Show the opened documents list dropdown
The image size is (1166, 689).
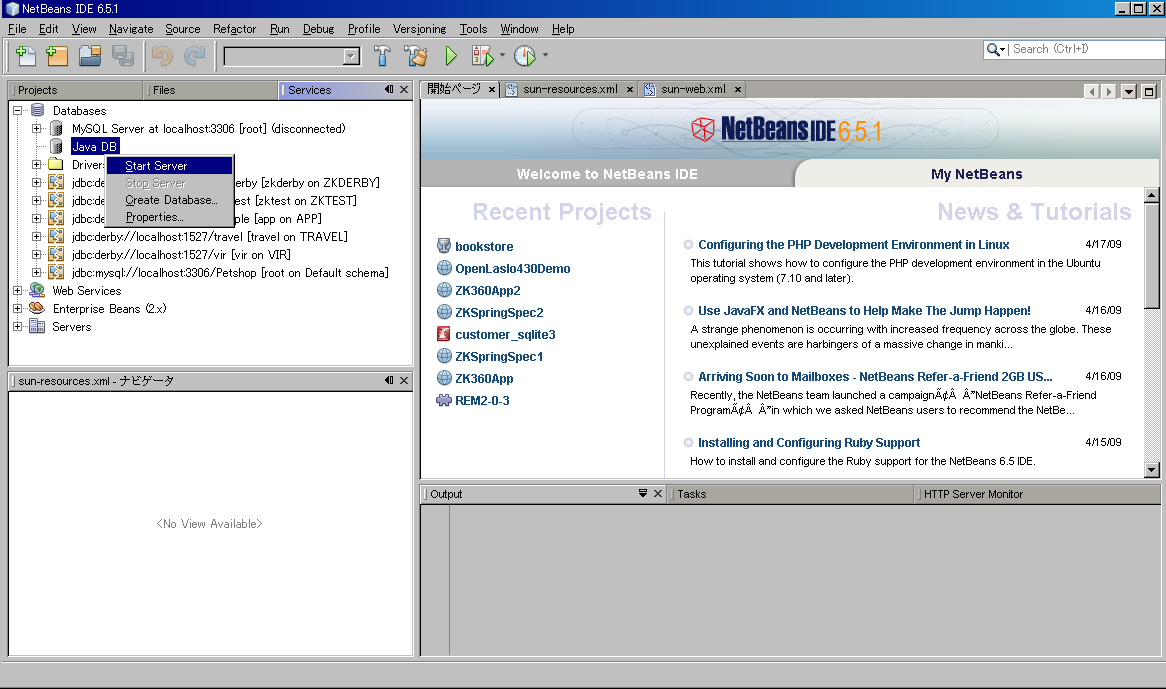pyautogui.click(x=1129, y=91)
